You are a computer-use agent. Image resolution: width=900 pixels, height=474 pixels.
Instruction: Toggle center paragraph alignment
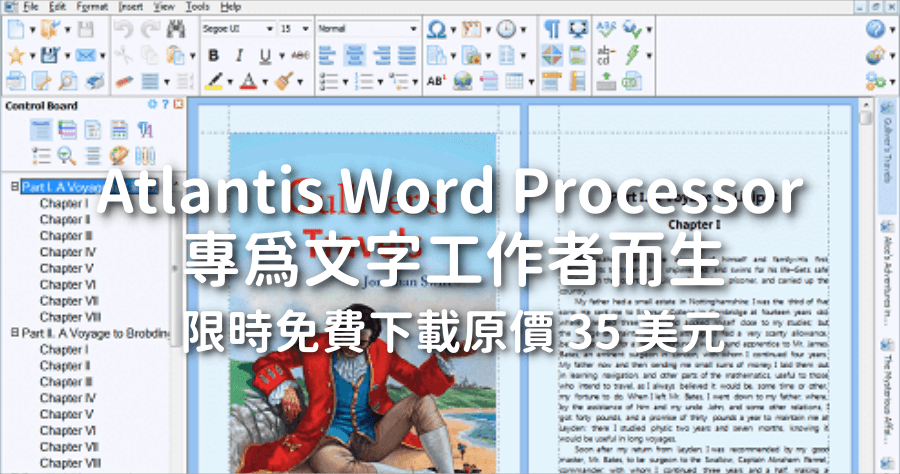(354, 56)
